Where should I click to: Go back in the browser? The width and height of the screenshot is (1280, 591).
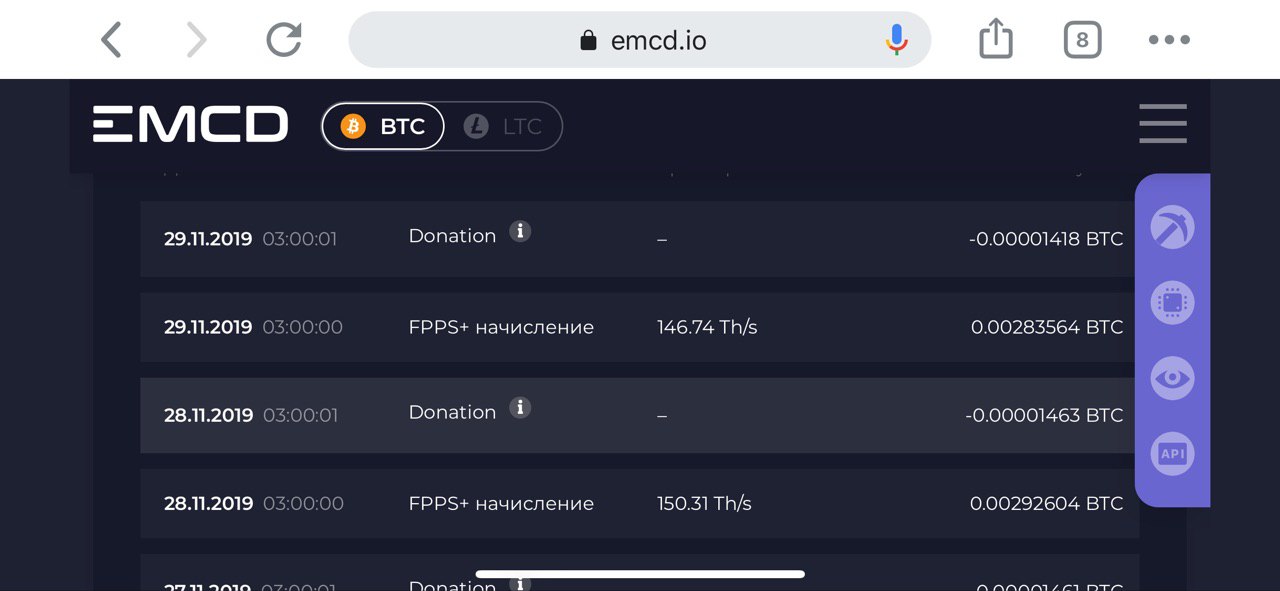tap(111, 40)
